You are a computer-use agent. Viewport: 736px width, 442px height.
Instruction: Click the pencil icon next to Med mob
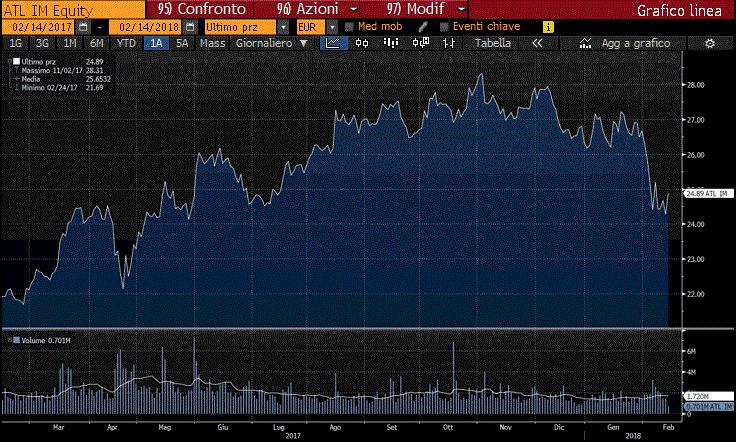[423, 27]
